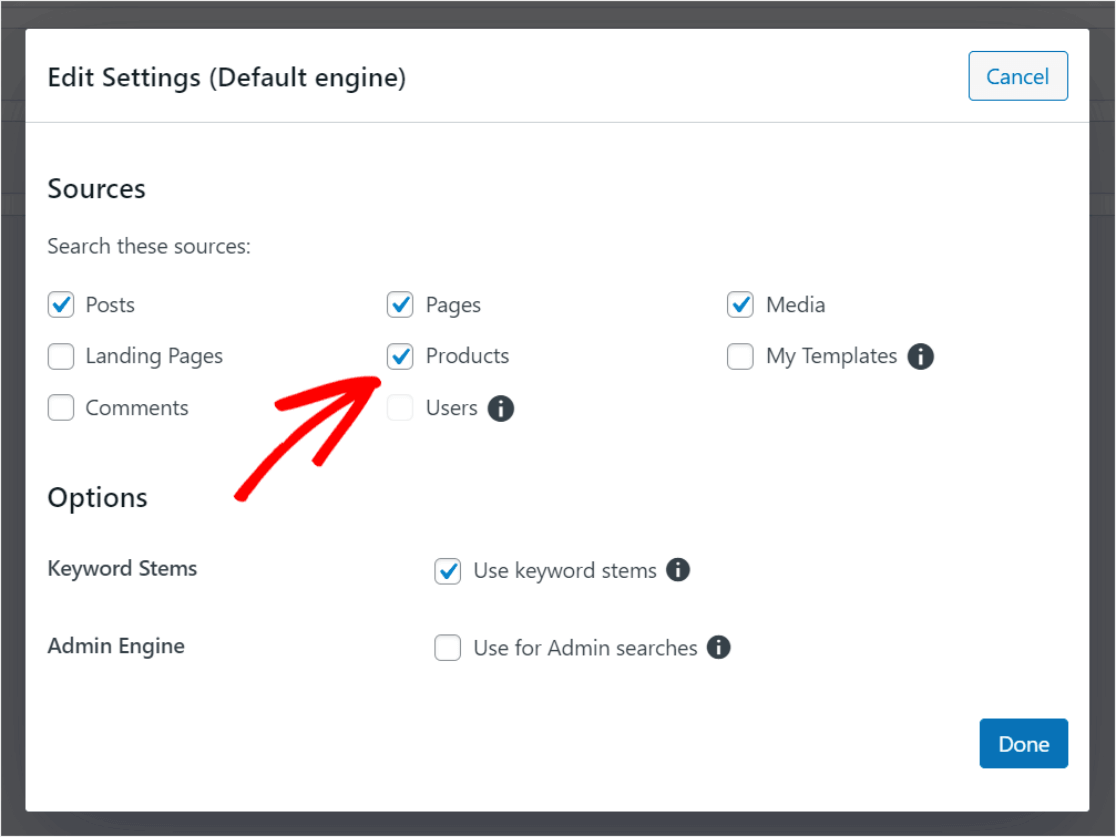Screen dimensions: 1116x837
Task: Click the Admin Engine label
Action: click(x=115, y=646)
